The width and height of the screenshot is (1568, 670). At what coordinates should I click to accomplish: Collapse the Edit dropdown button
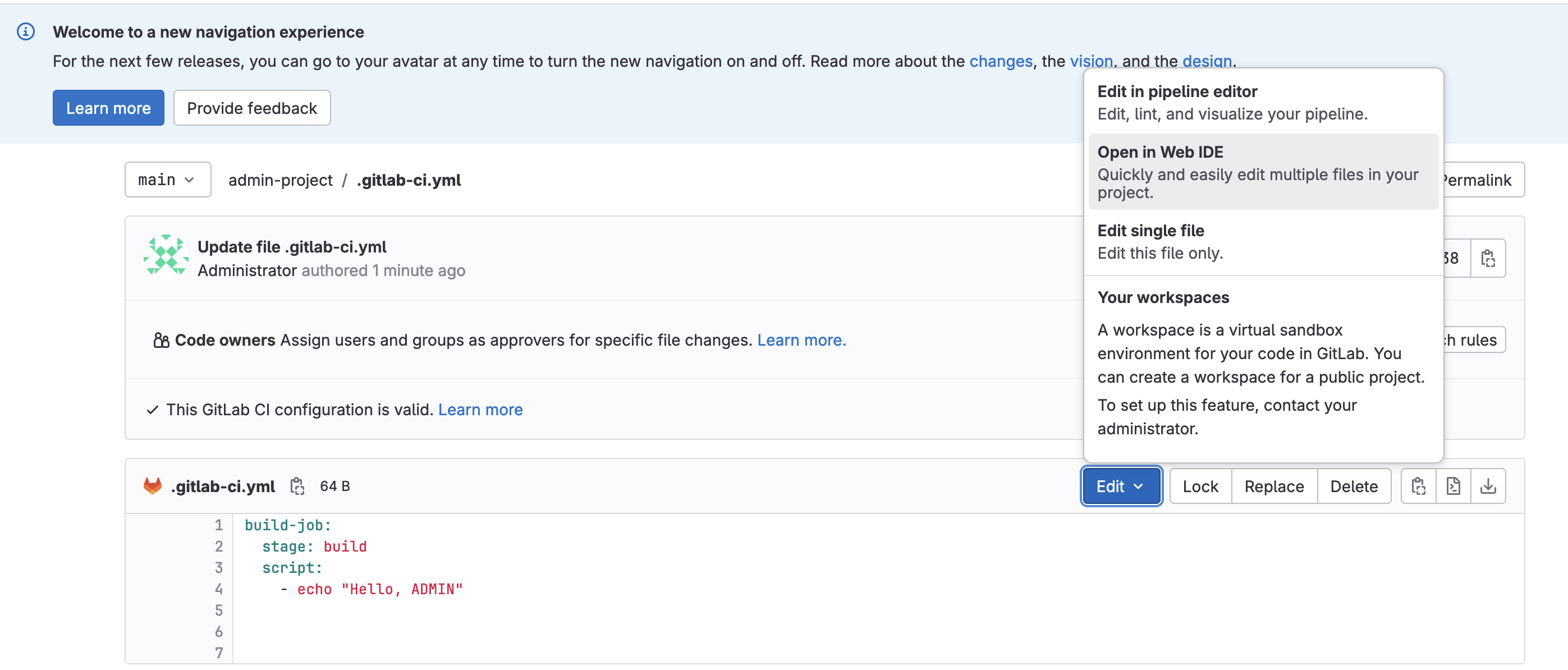click(1121, 486)
